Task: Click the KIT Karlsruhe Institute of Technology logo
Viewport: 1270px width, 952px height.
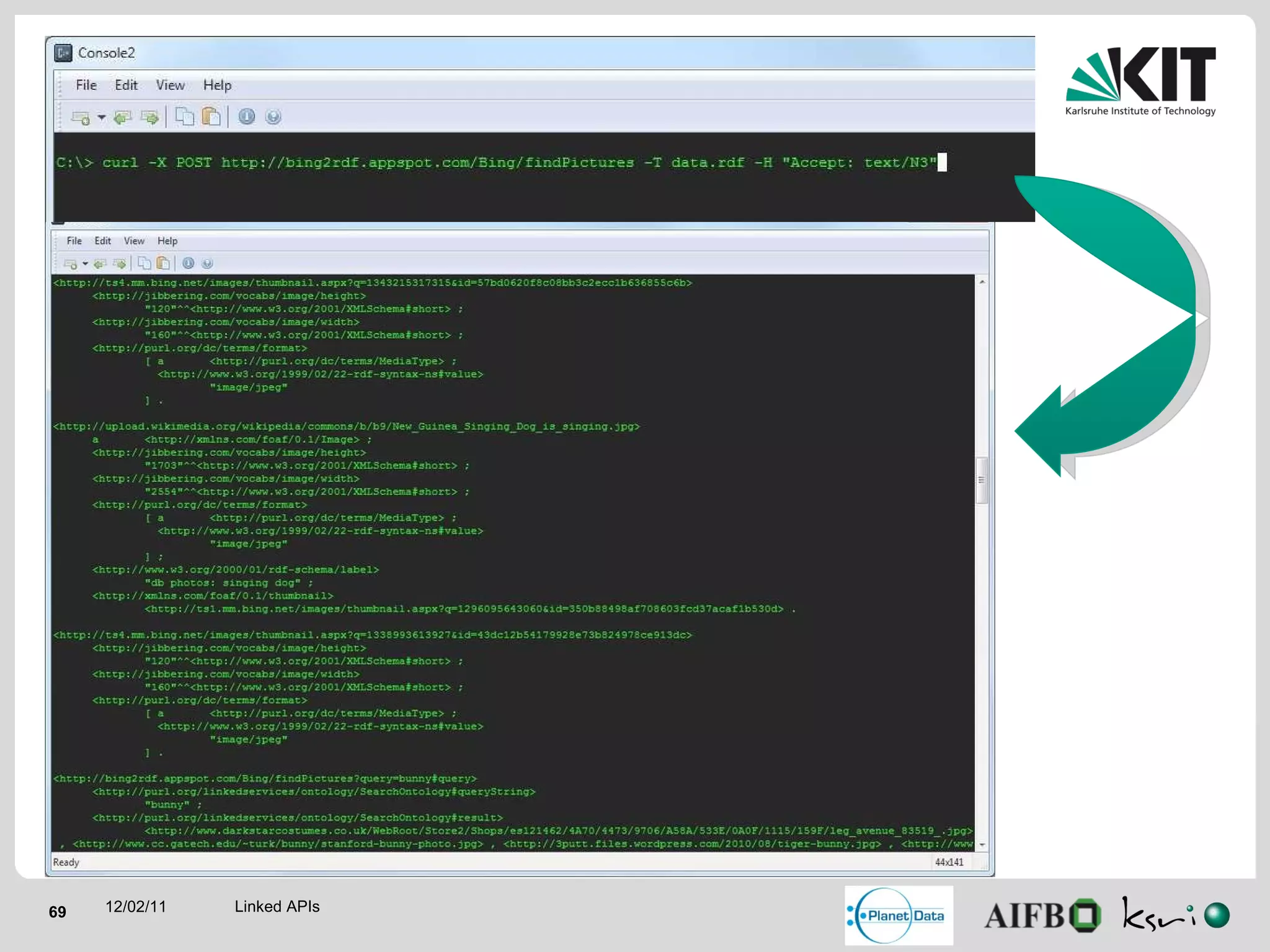Action: pyautogui.click(x=1141, y=82)
